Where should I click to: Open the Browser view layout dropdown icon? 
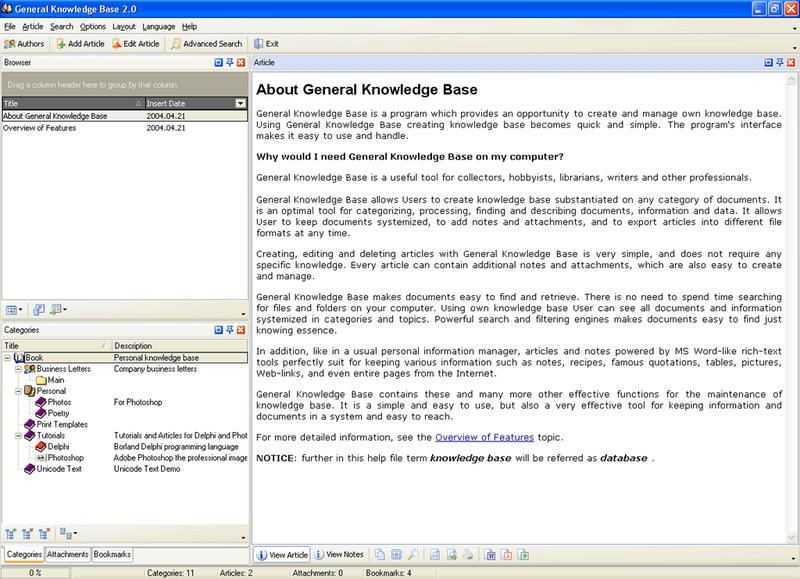coord(14,310)
